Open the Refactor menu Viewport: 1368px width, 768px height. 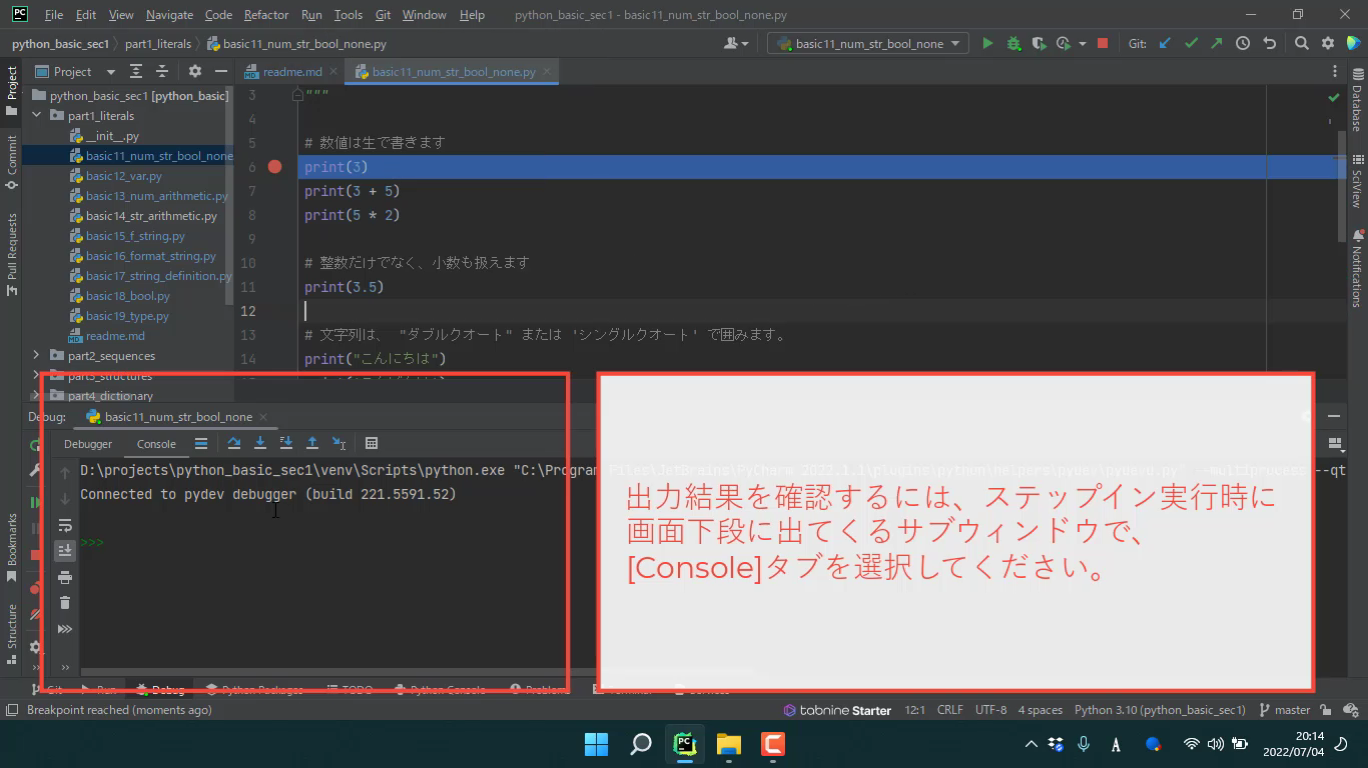click(266, 15)
